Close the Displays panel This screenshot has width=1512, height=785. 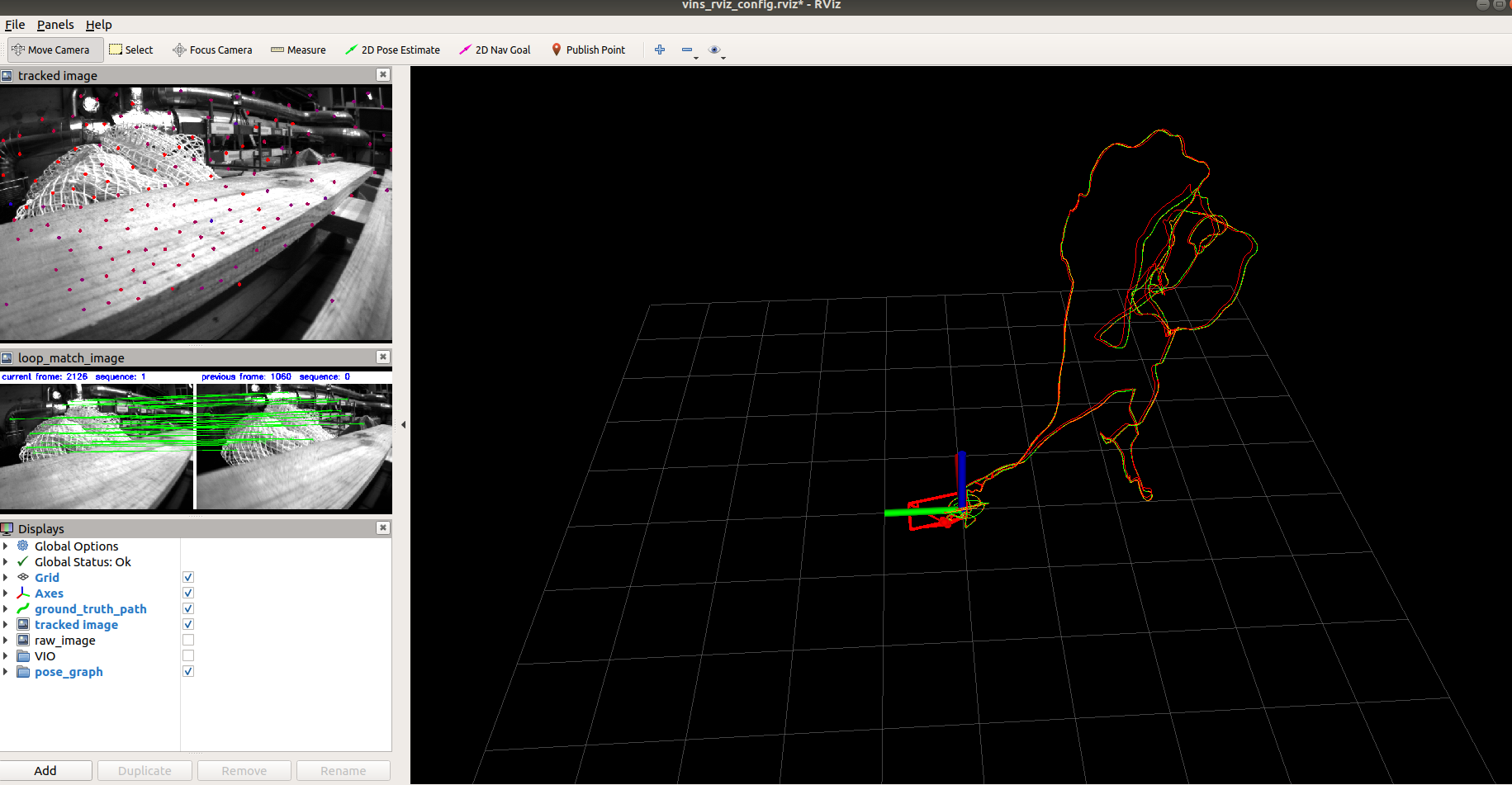tap(383, 527)
